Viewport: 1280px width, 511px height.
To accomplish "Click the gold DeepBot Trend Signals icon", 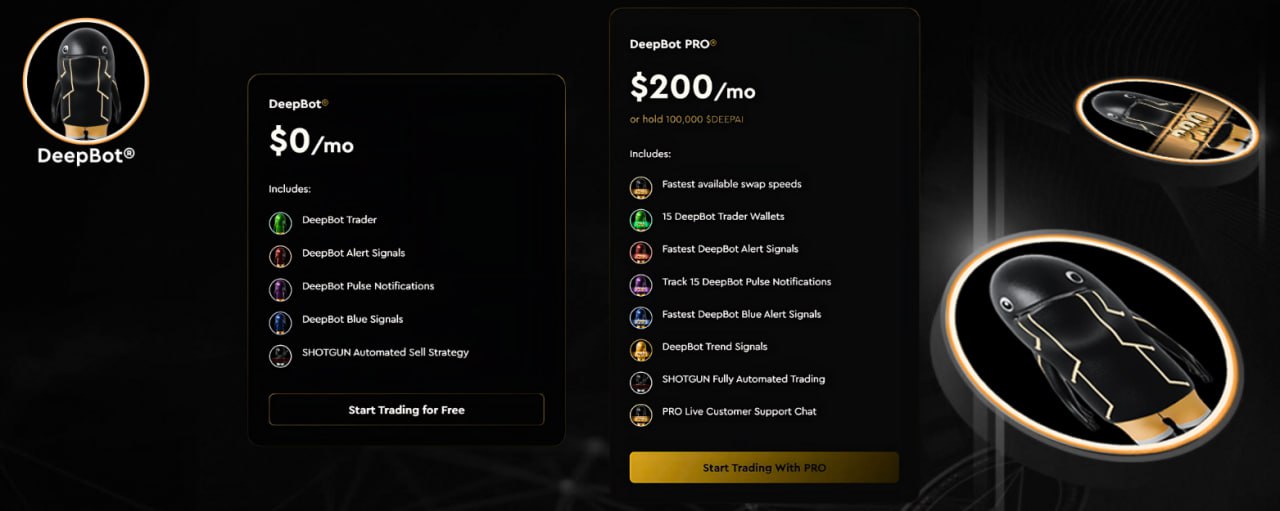I will point(641,350).
